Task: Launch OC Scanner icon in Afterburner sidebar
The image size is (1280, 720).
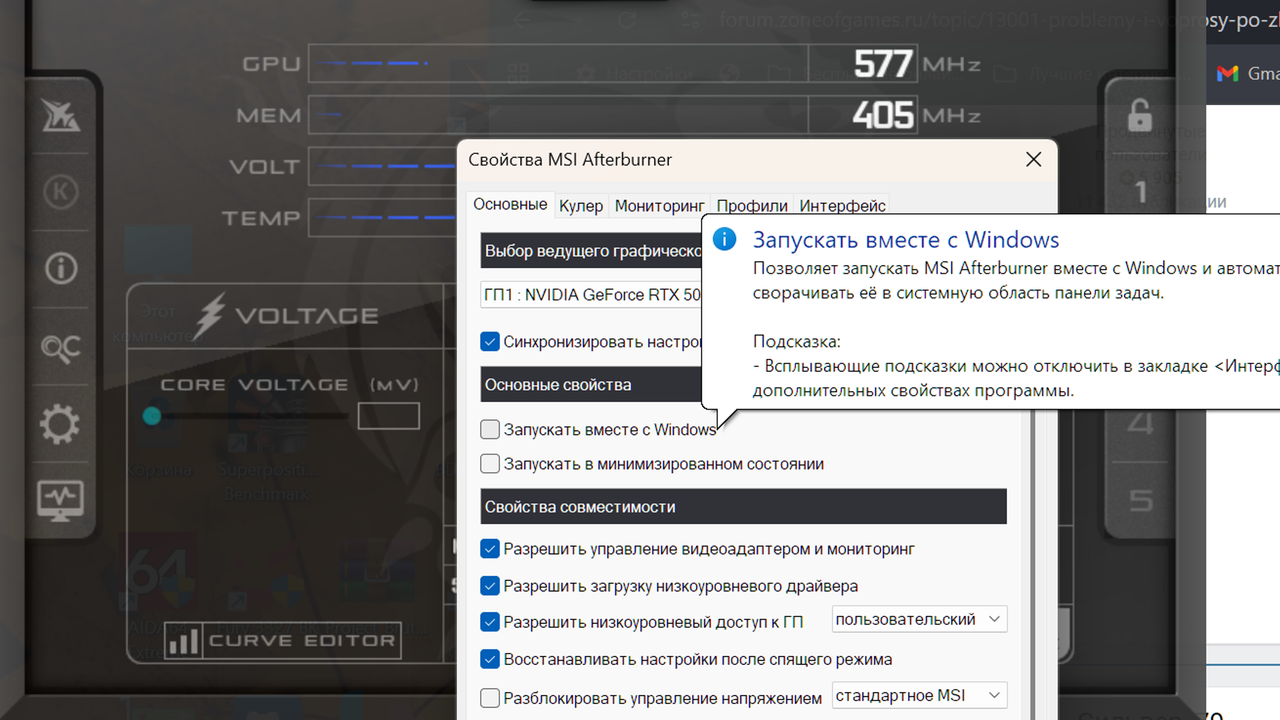Action: (60, 346)
